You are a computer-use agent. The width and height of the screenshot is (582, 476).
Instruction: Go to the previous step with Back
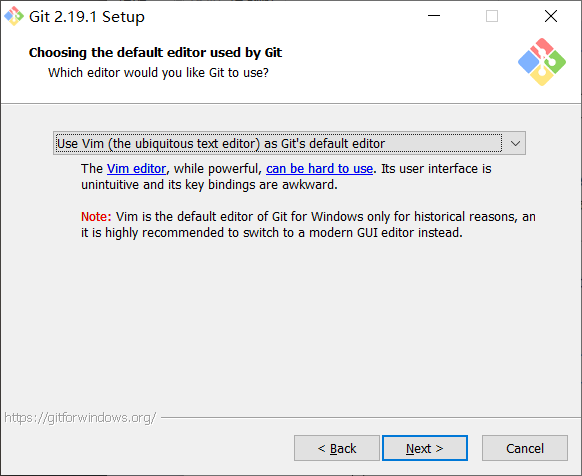tap(337, 448)
